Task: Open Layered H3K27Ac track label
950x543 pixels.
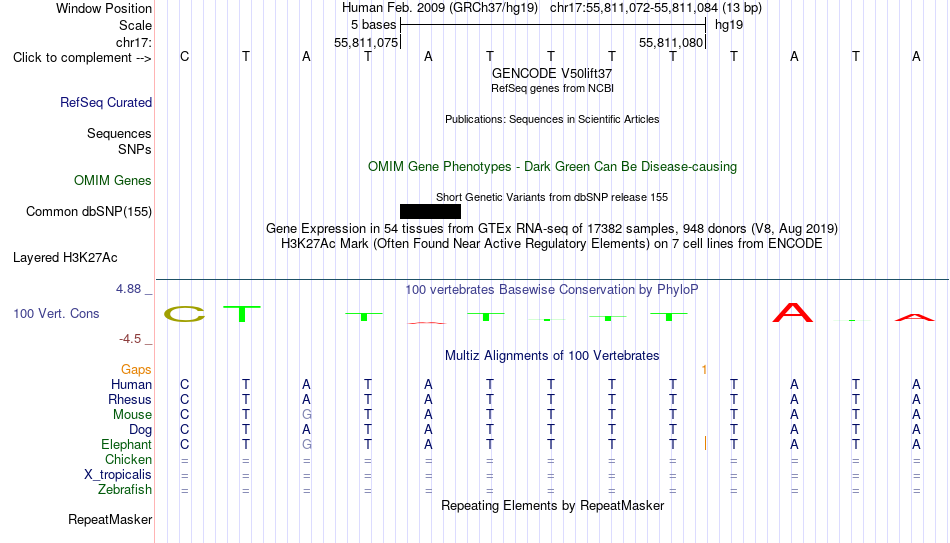Action: [x=65, y=258]
